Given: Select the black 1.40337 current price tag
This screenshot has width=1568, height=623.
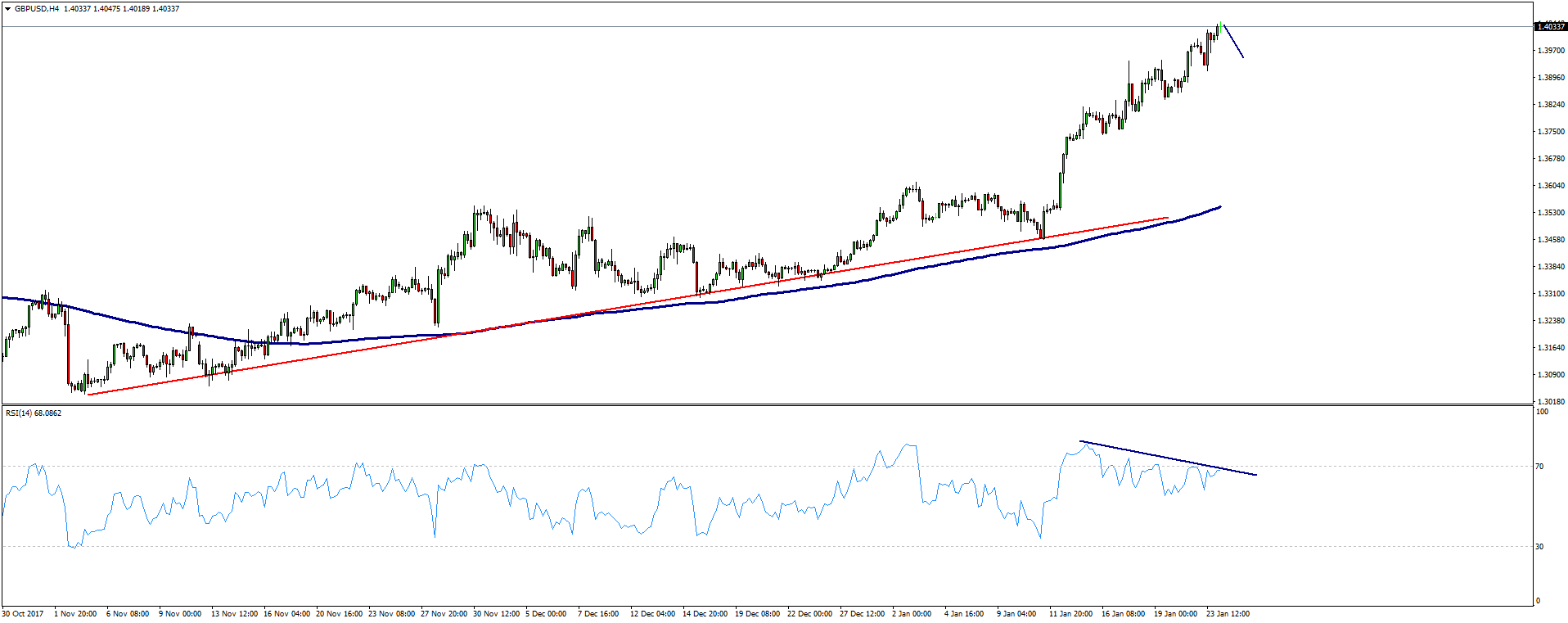Looking at the screenshot, I should point(1551,27).
